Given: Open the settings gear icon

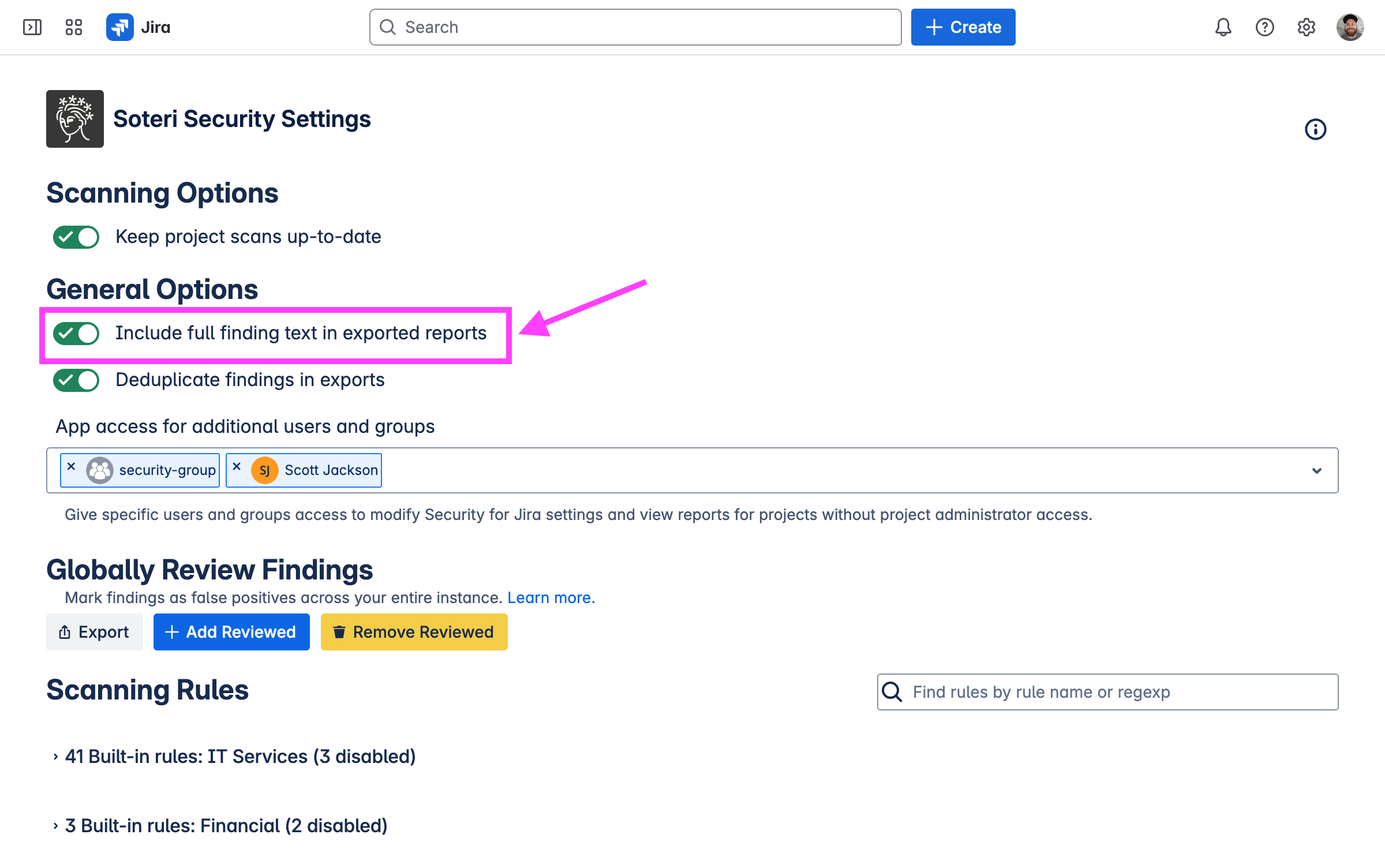Looking at the screenshot, I should [x=1306, y=27].
